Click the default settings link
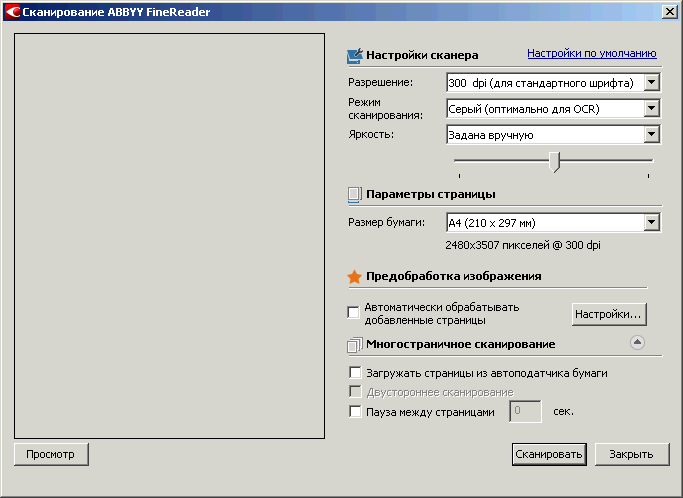683x498 pixels. [592, 53]
